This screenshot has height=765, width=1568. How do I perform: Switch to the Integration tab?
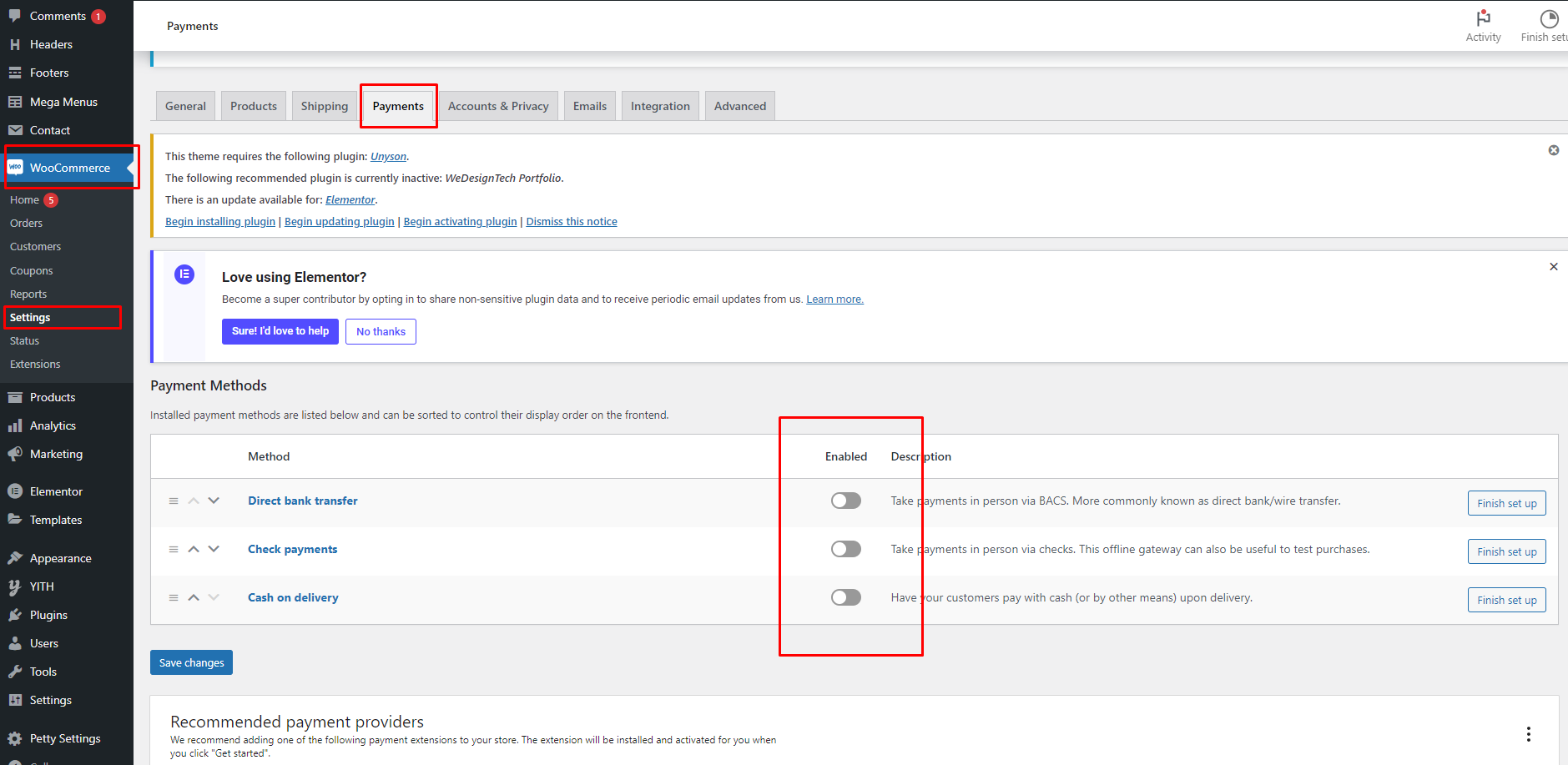(660, 106)
